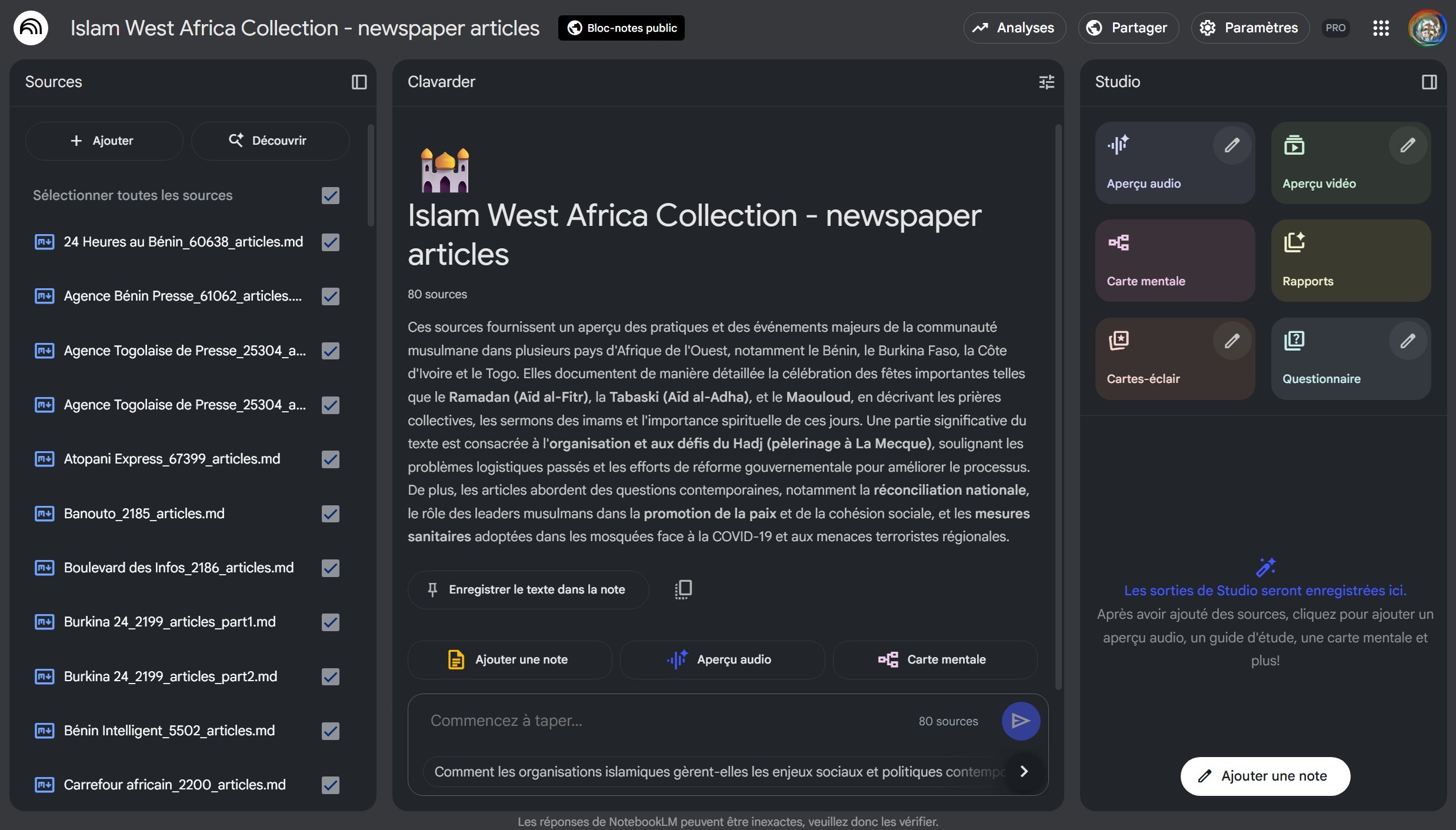Viewport: 1456px width, 830px height.
Task: Open chat configuration sliders icon
Action: [x=1046, y=82]
